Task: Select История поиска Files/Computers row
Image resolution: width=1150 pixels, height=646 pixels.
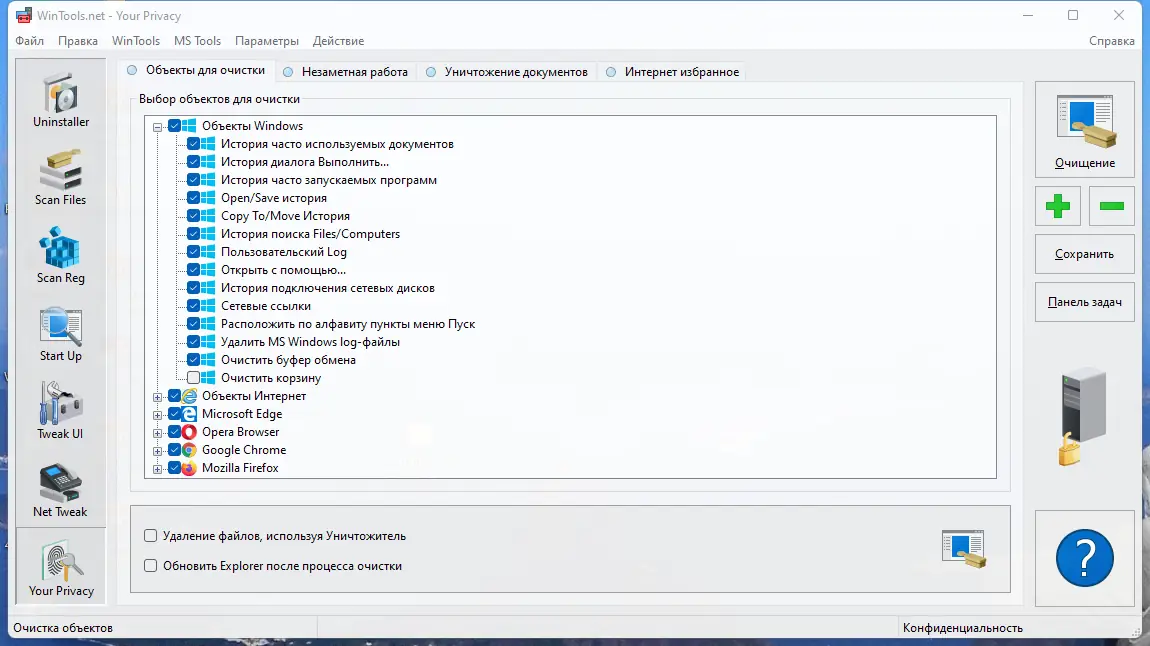Action: [310, 234]
